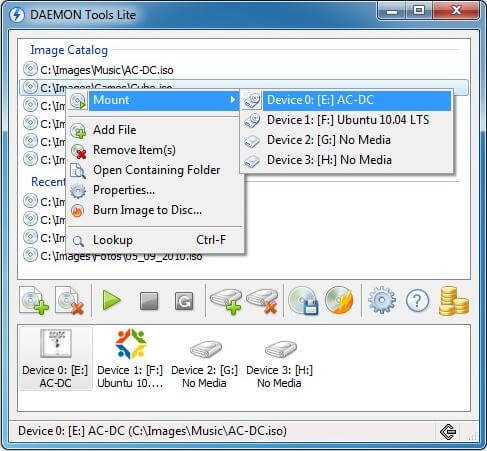487x451 pixels.
Task: Click the DAEMON Tools lightning title icon
Action: point(16,15)
